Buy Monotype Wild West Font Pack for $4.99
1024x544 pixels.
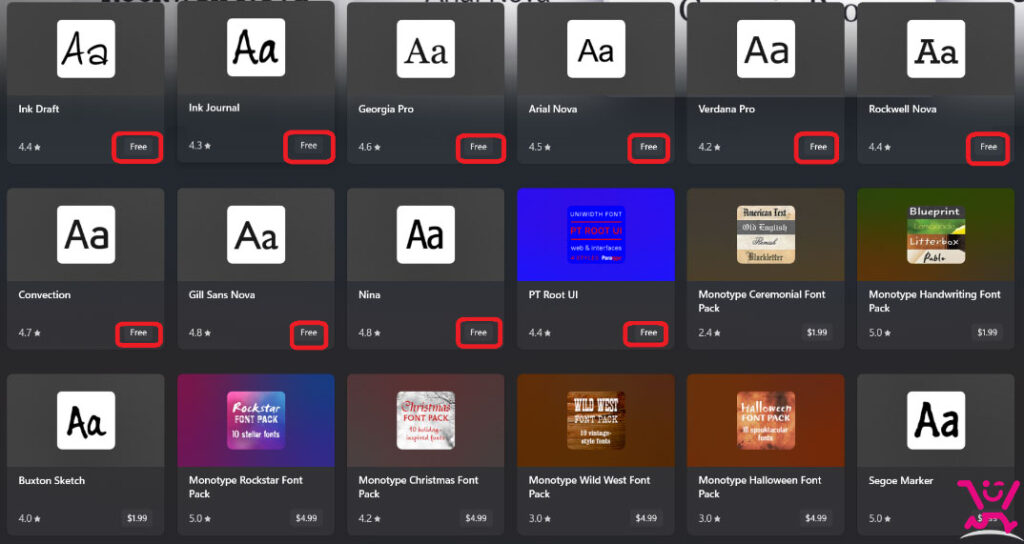coord(646,519)
